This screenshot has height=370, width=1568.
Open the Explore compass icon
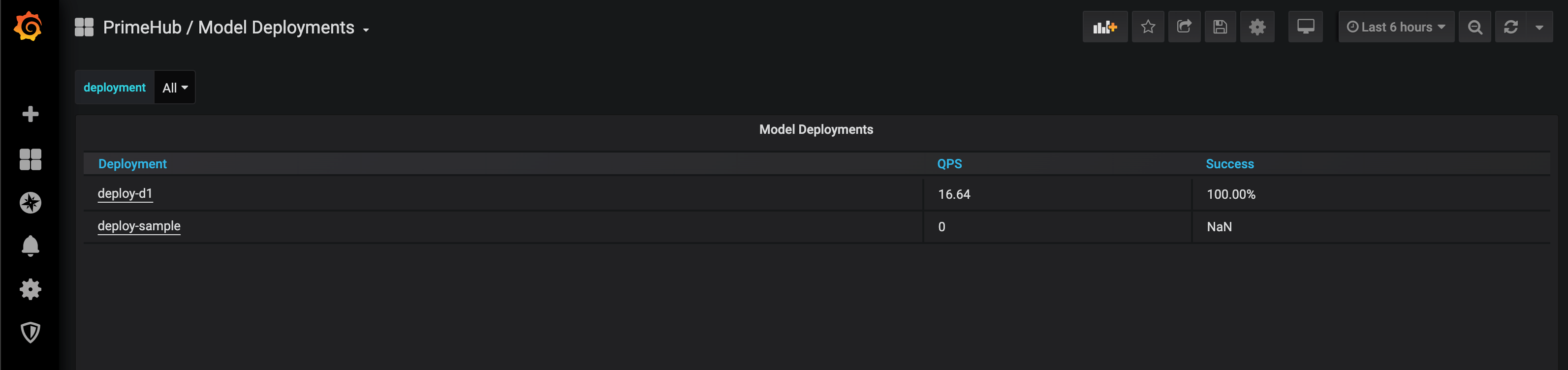pos(30,203)
